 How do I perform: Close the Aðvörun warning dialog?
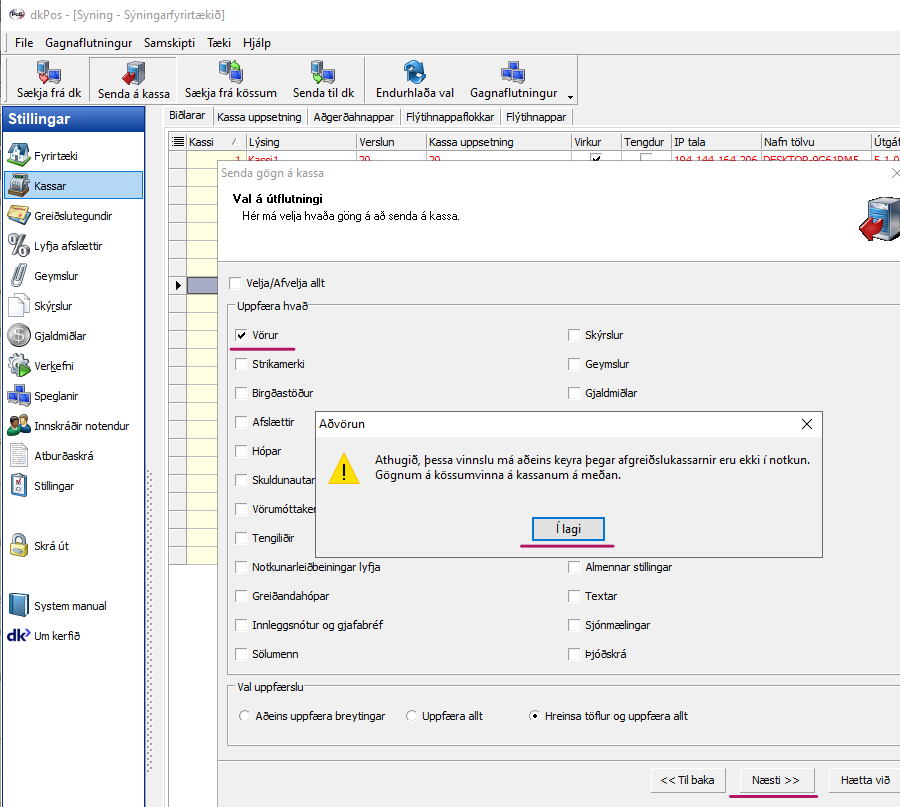pos(807,424)
